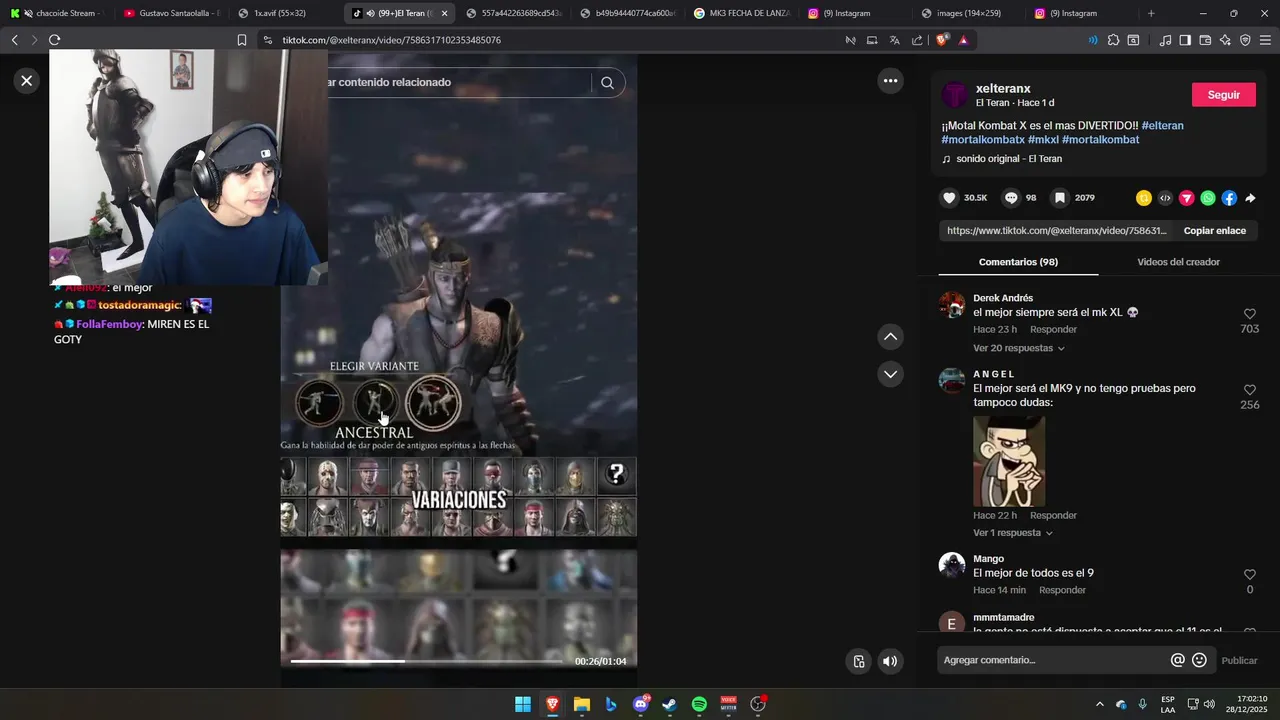
Task: Open the emoji picker in comment box
Action: 1199,660
